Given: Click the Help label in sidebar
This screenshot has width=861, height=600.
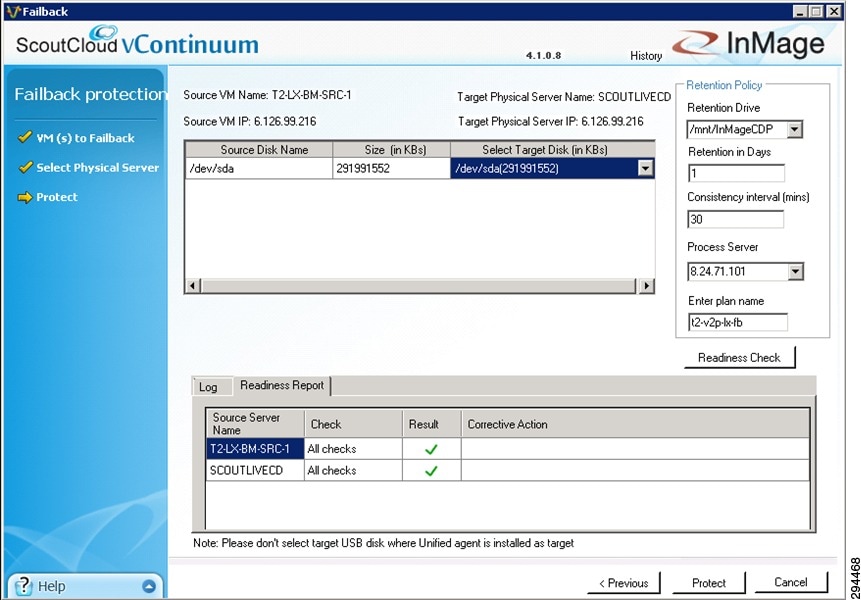Looking at the screenshot, I should [52, 586].
